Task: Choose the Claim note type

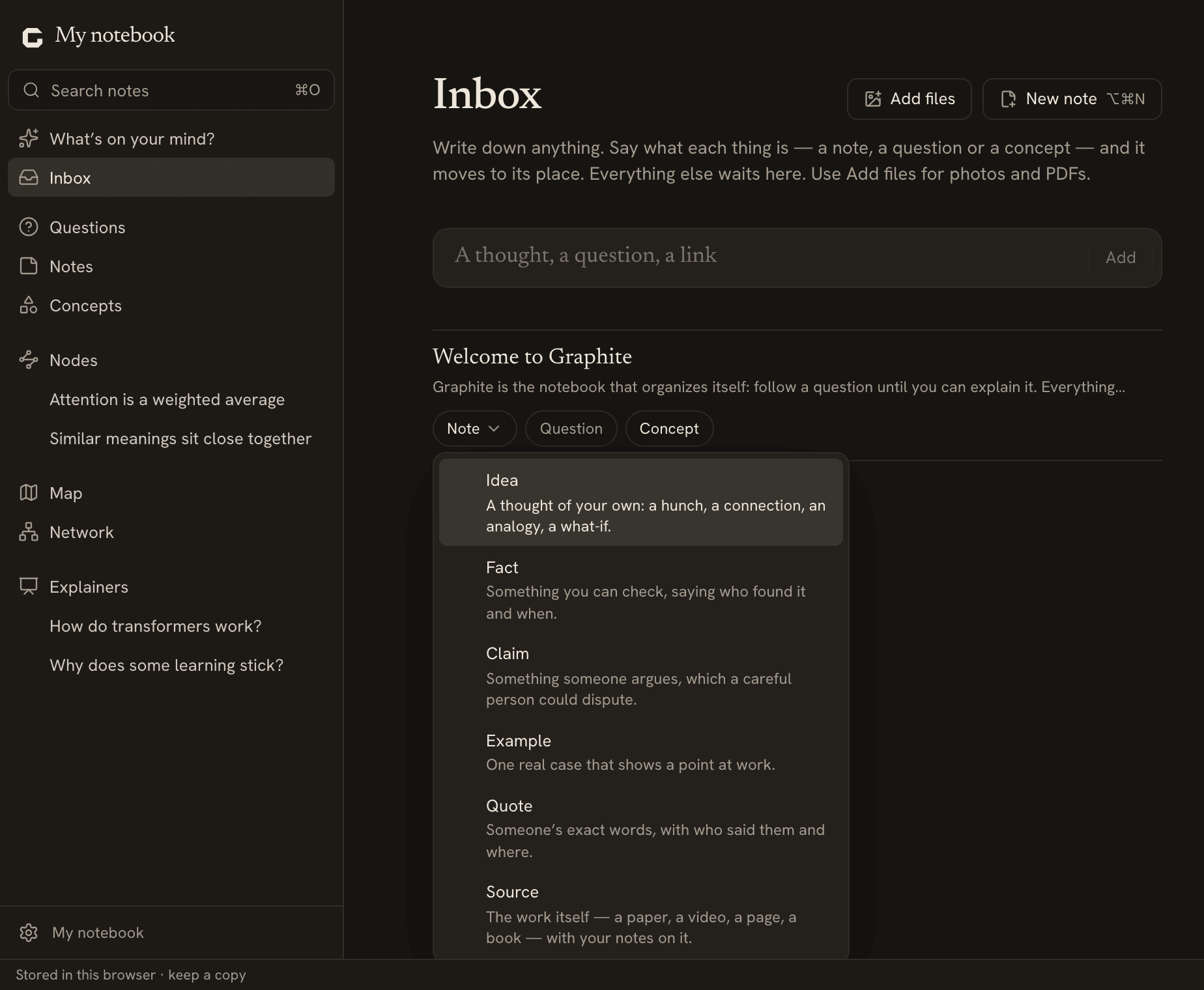Action: tap(641, 676)
